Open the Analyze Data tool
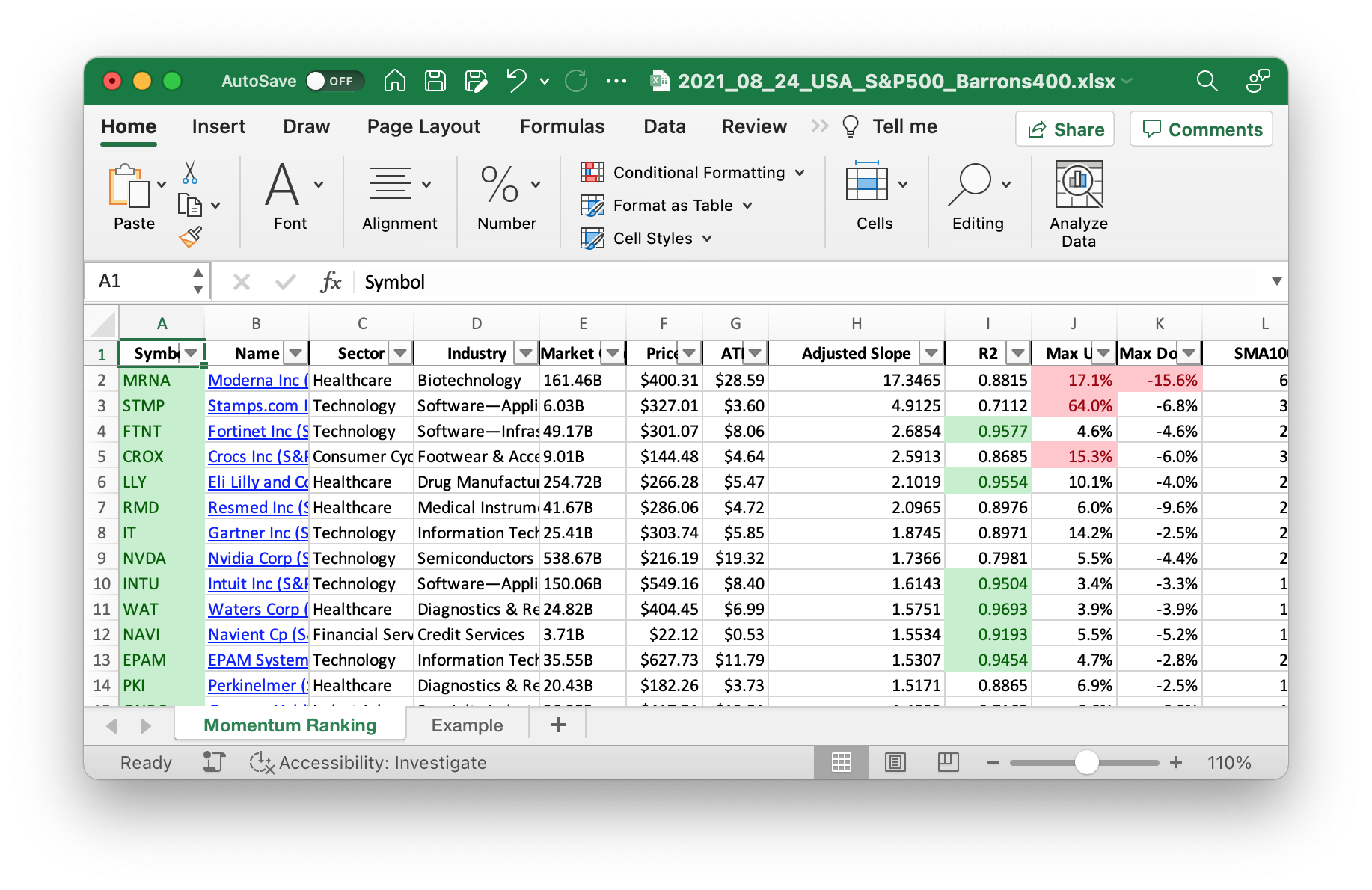 (x=1078, y=203)
